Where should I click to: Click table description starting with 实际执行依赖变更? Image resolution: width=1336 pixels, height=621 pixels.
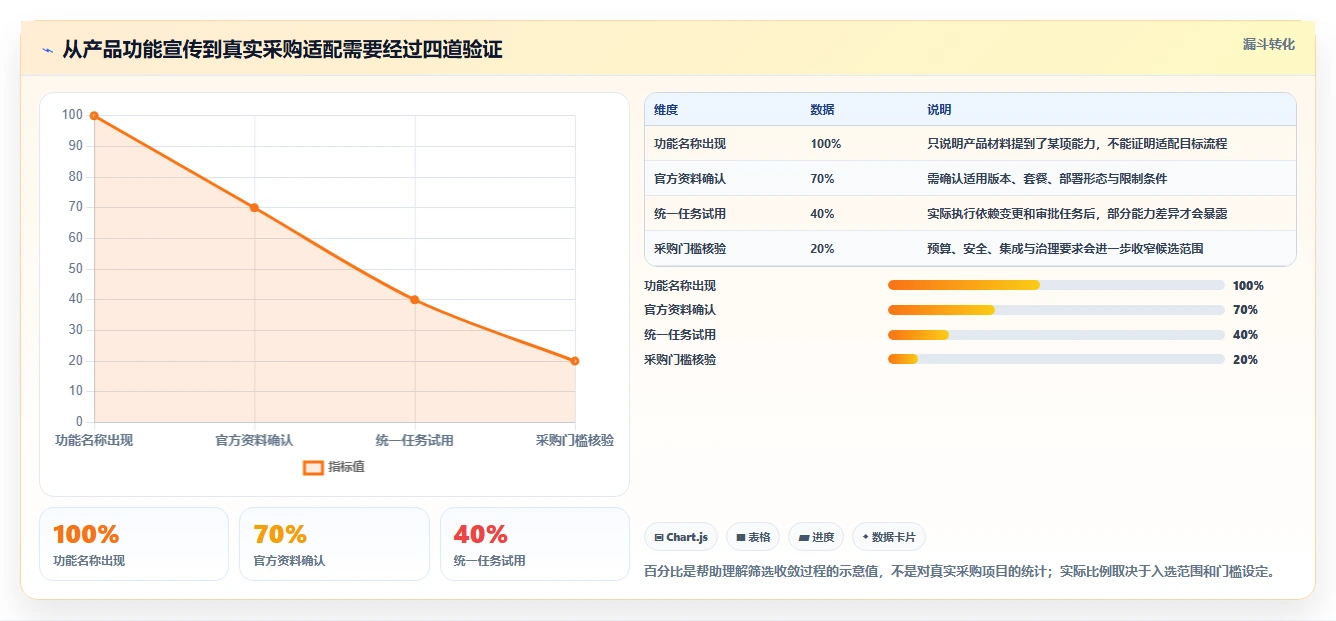tap(1077, 214)
